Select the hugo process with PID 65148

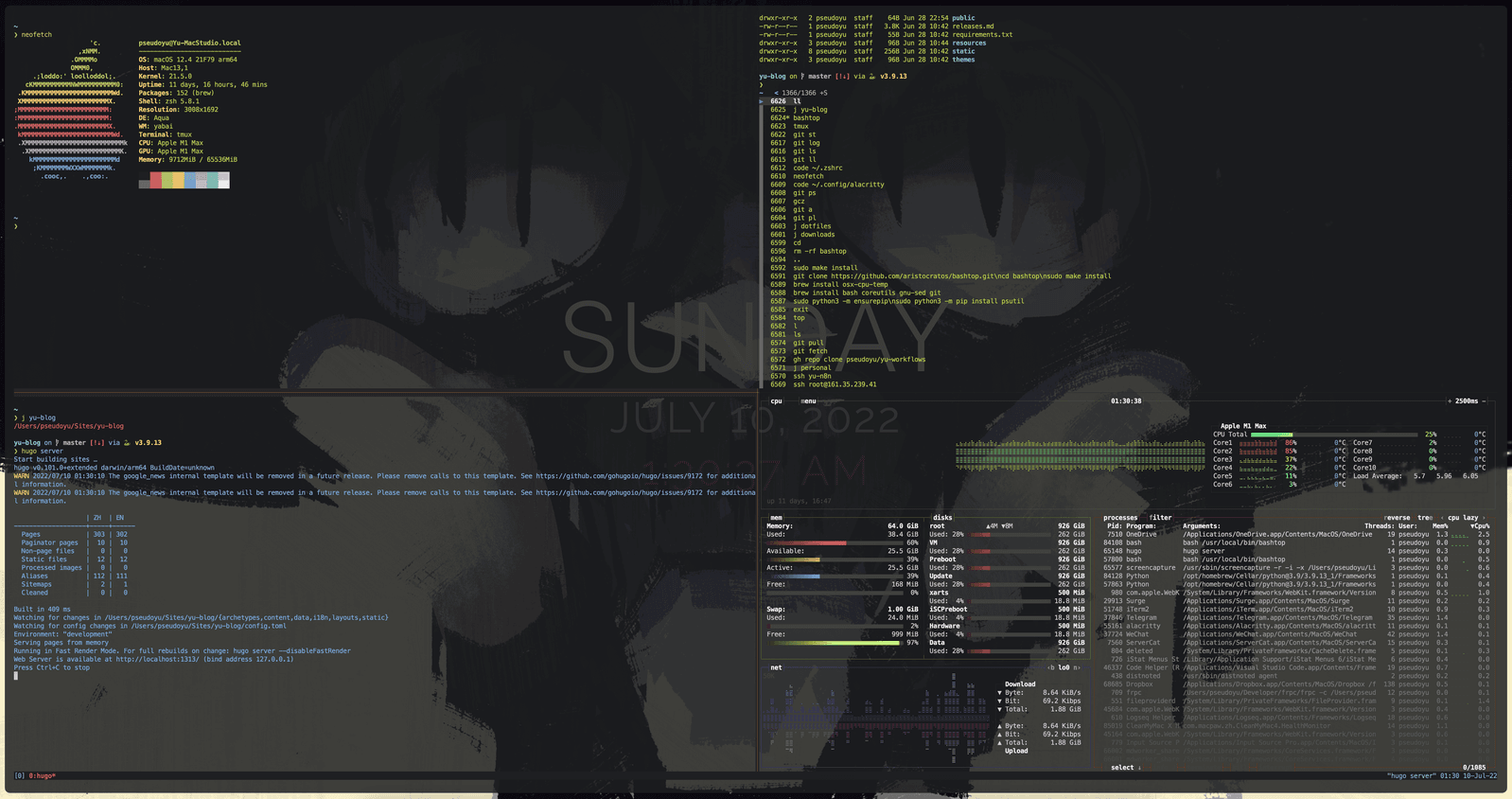[x=1296, y=551]
